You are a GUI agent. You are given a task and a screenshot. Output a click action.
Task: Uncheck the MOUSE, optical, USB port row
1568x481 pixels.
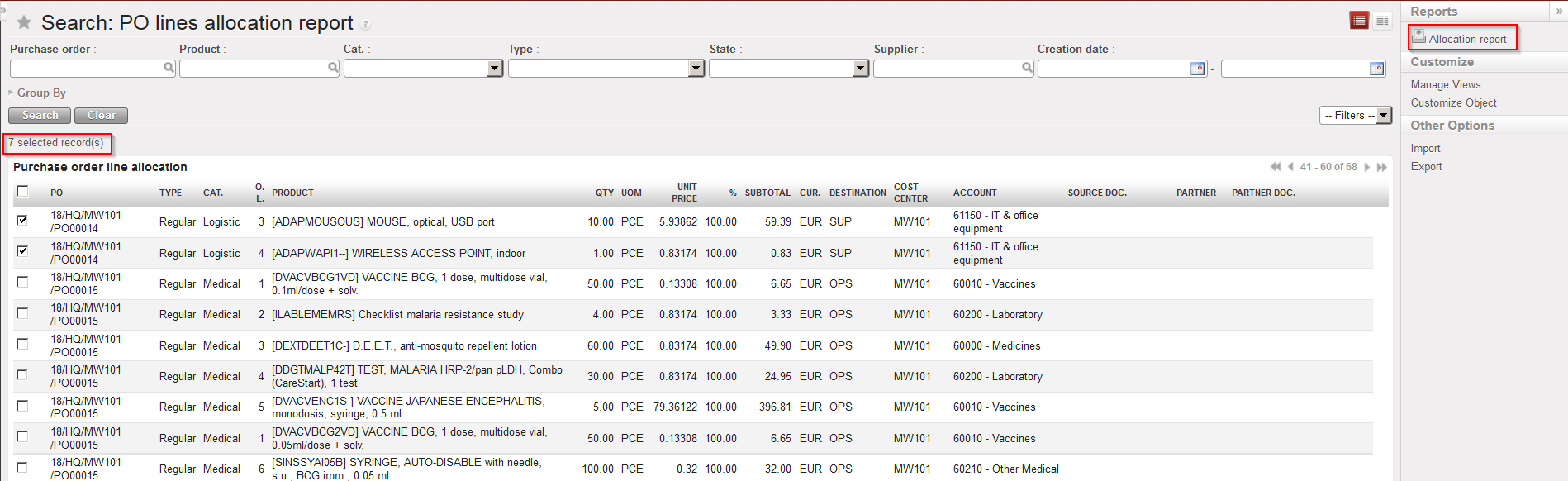tap(22, 220)
